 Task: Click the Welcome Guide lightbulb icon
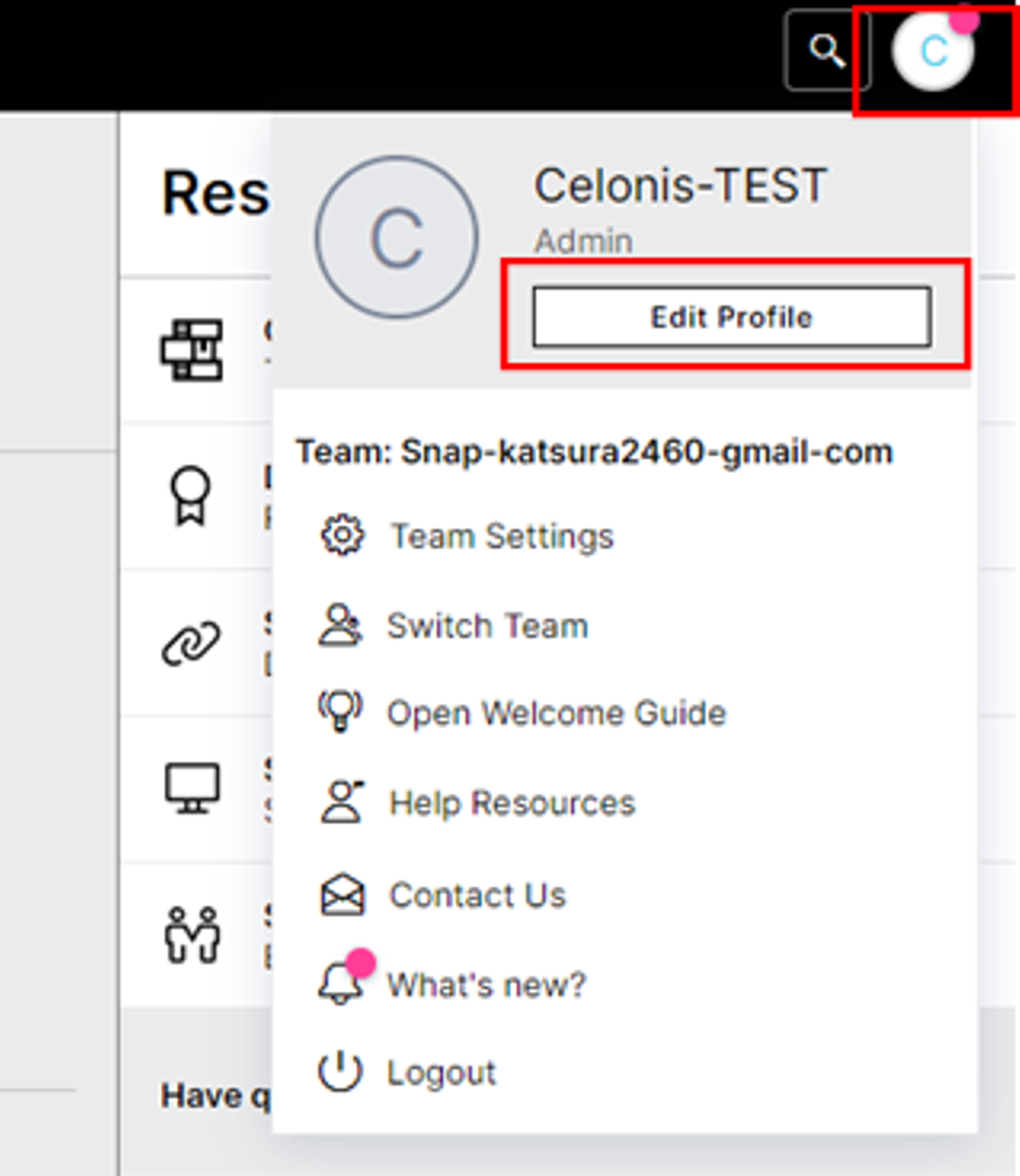[x=340, y=711]
